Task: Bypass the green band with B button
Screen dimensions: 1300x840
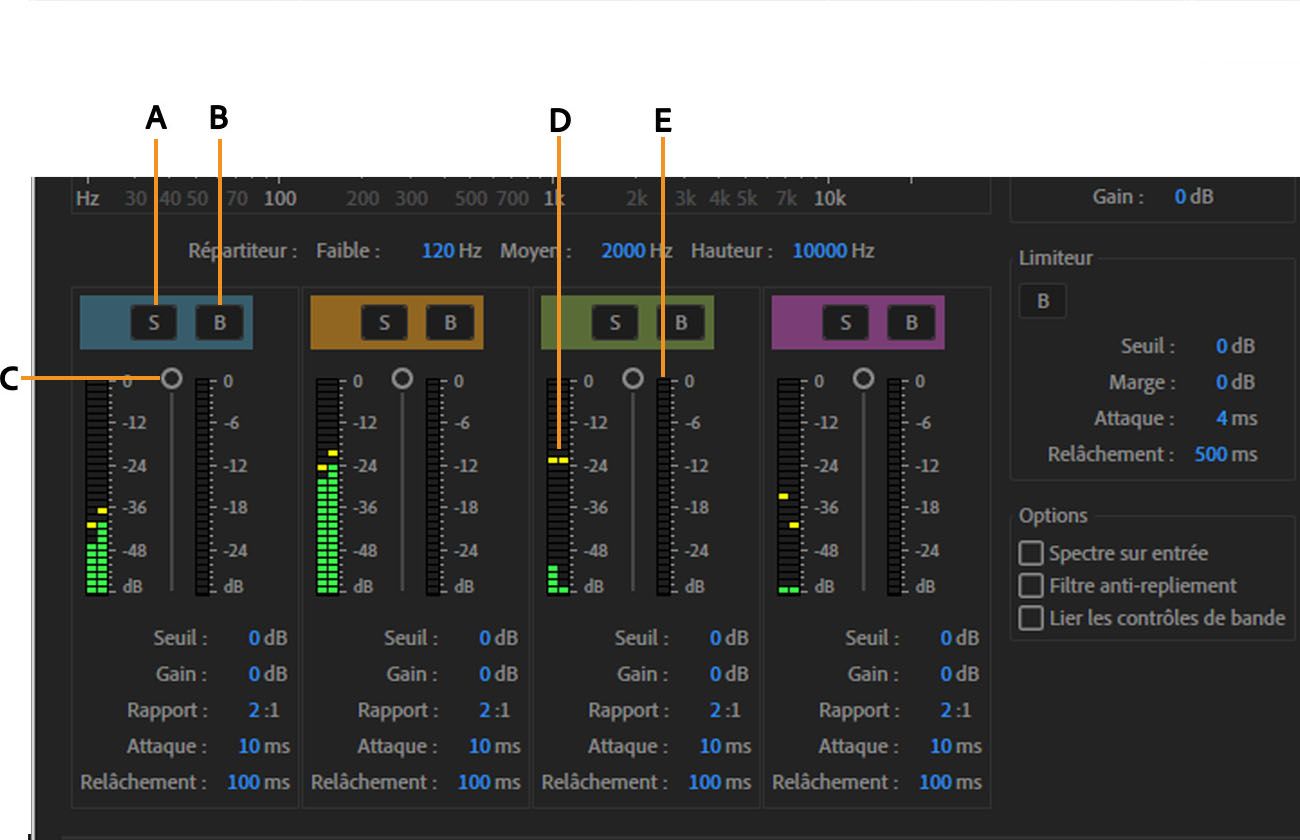Action: coord(681,323)
